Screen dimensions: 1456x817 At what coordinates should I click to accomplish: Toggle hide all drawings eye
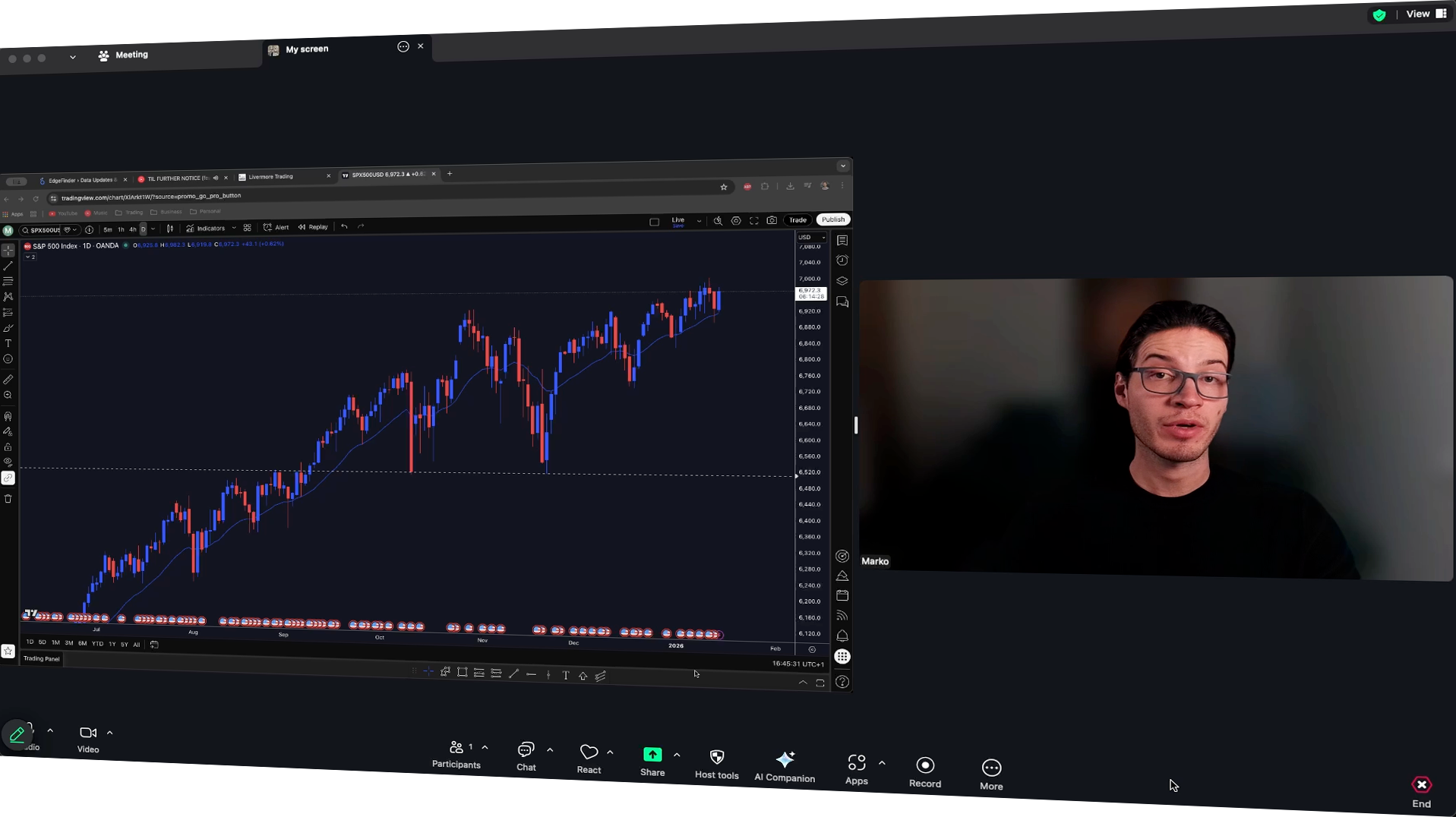tap(8, 462)
